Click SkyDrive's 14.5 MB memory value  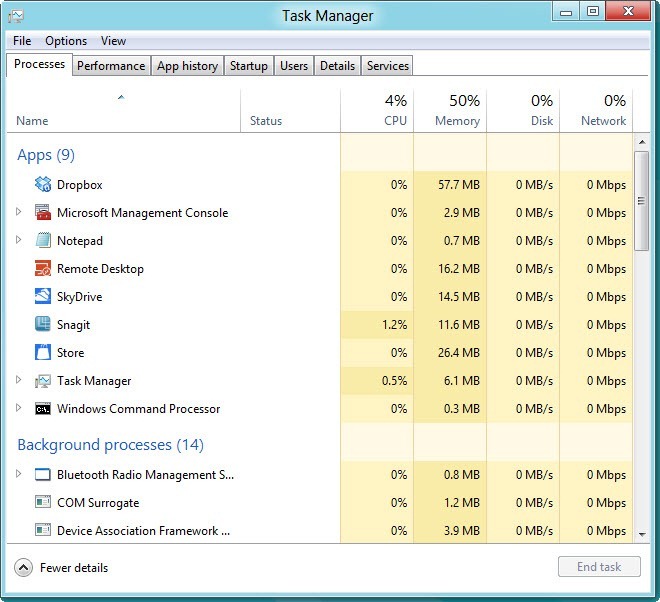coord(459,296)
